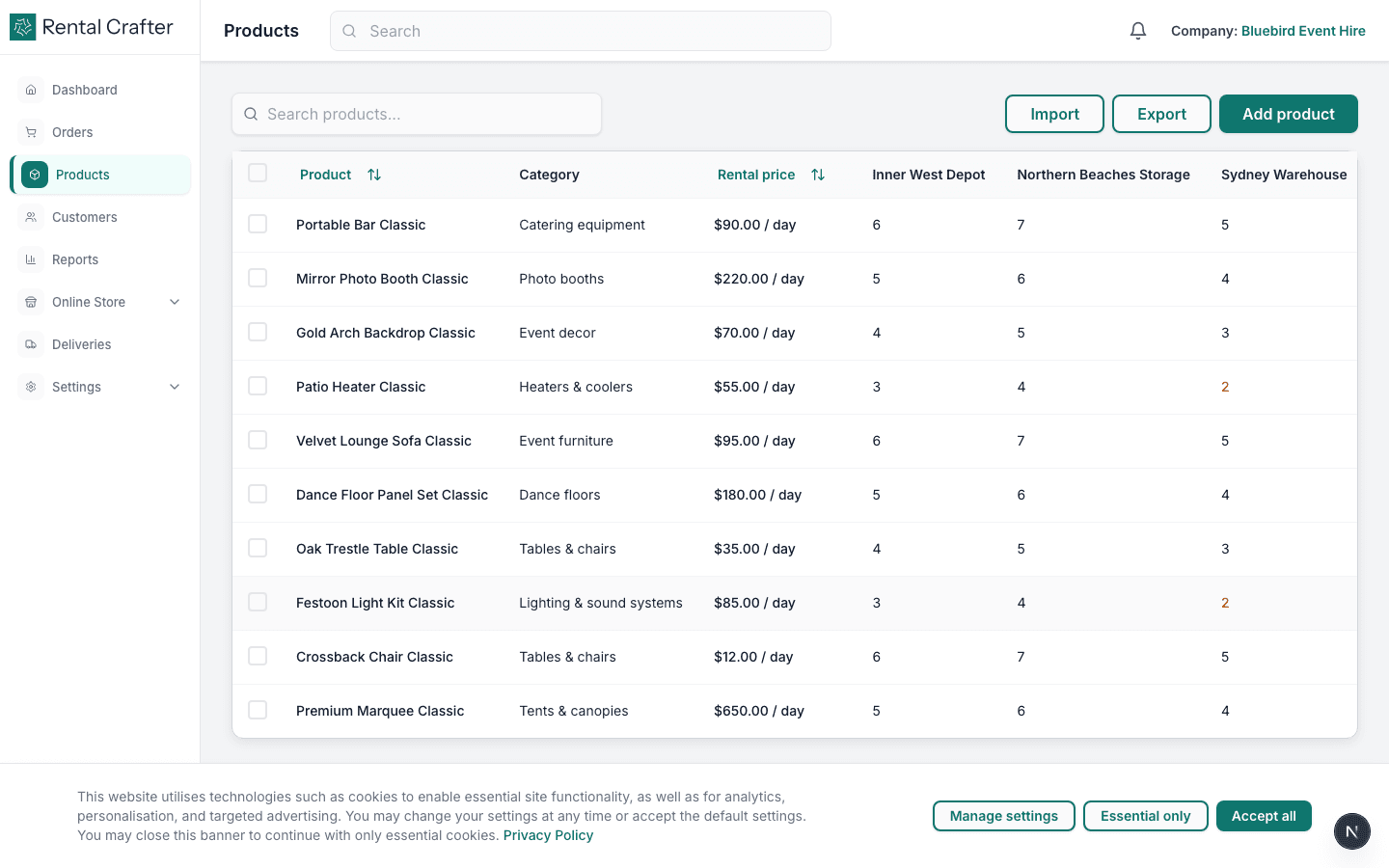
Task: Open Deliveries in sidebar
Action: [x=100, y=344]
